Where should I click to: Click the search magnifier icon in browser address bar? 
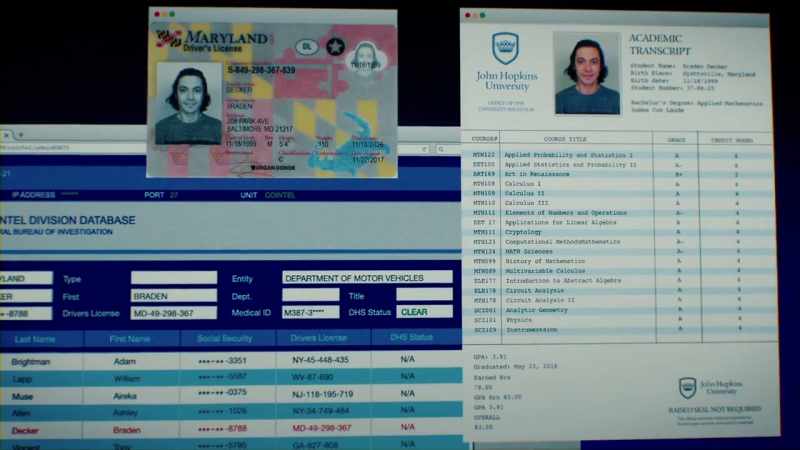440,149
